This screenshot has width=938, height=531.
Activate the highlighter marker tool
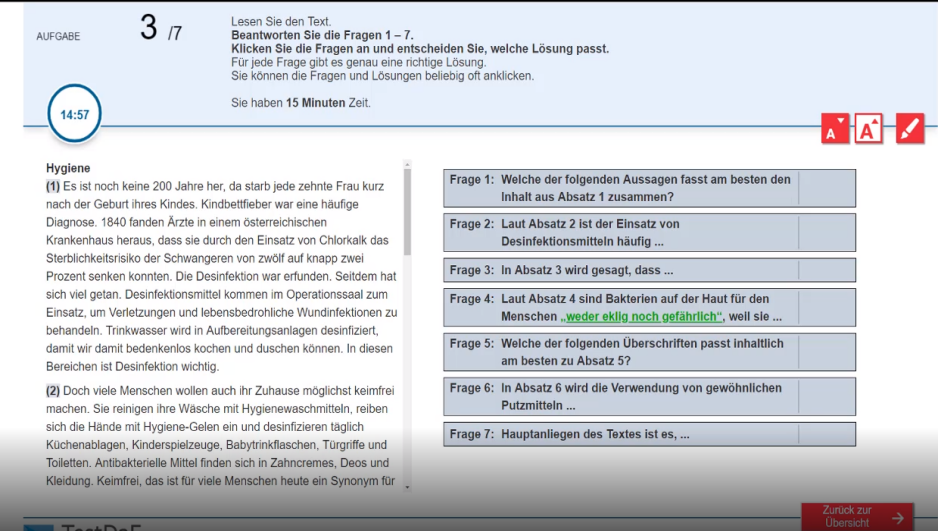(x=910, y=128)
